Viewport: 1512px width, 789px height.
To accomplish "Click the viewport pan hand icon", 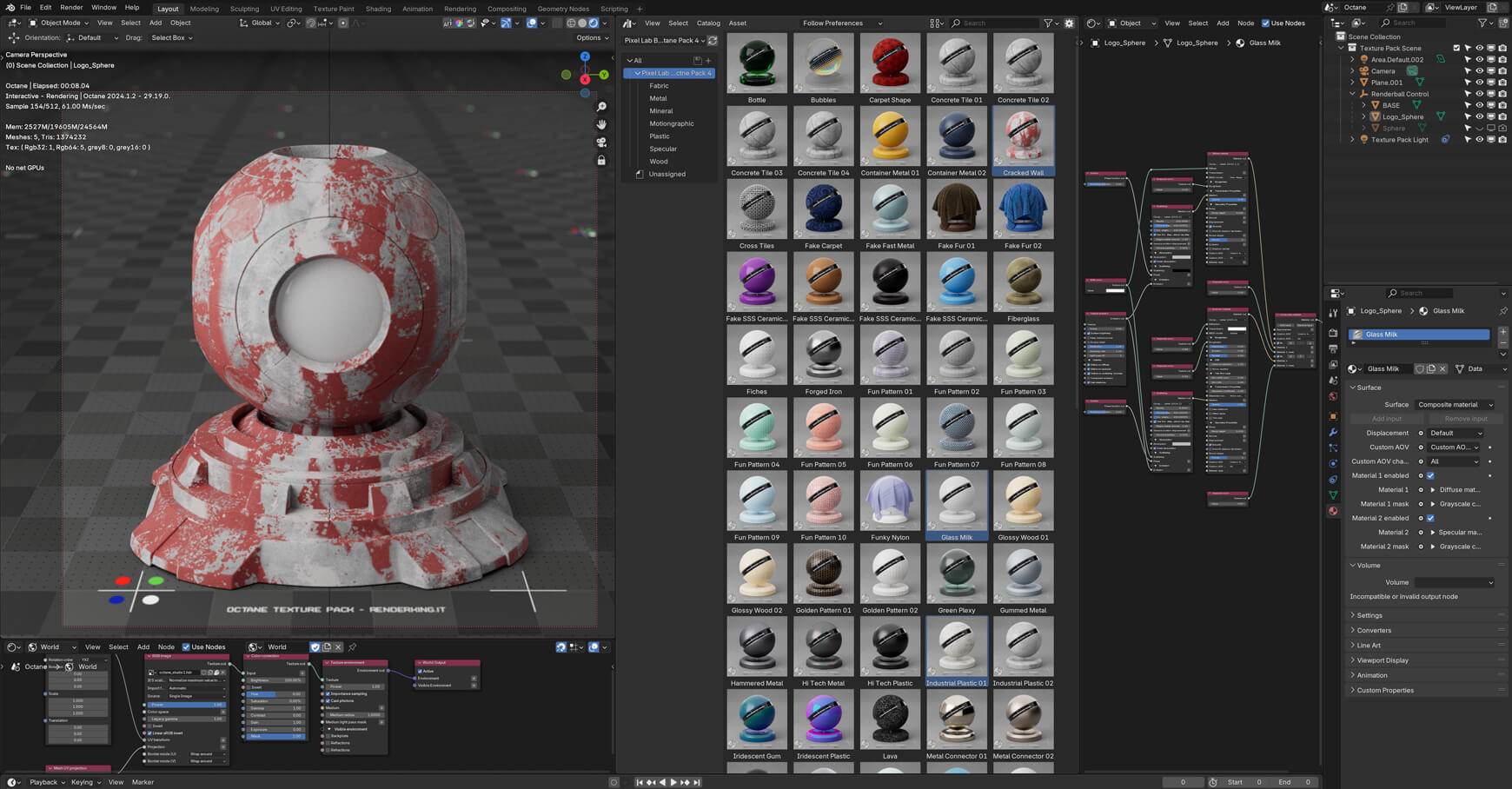I will click(601, 124).
